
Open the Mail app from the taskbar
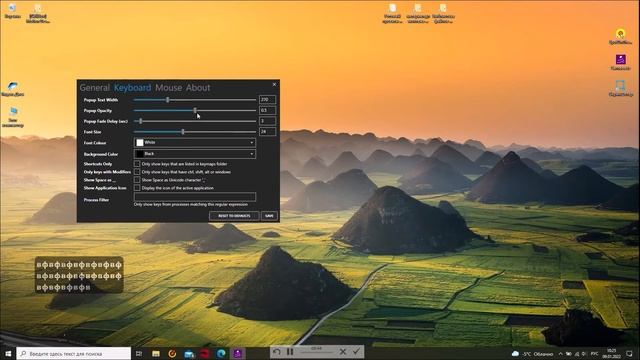[189, 353]
